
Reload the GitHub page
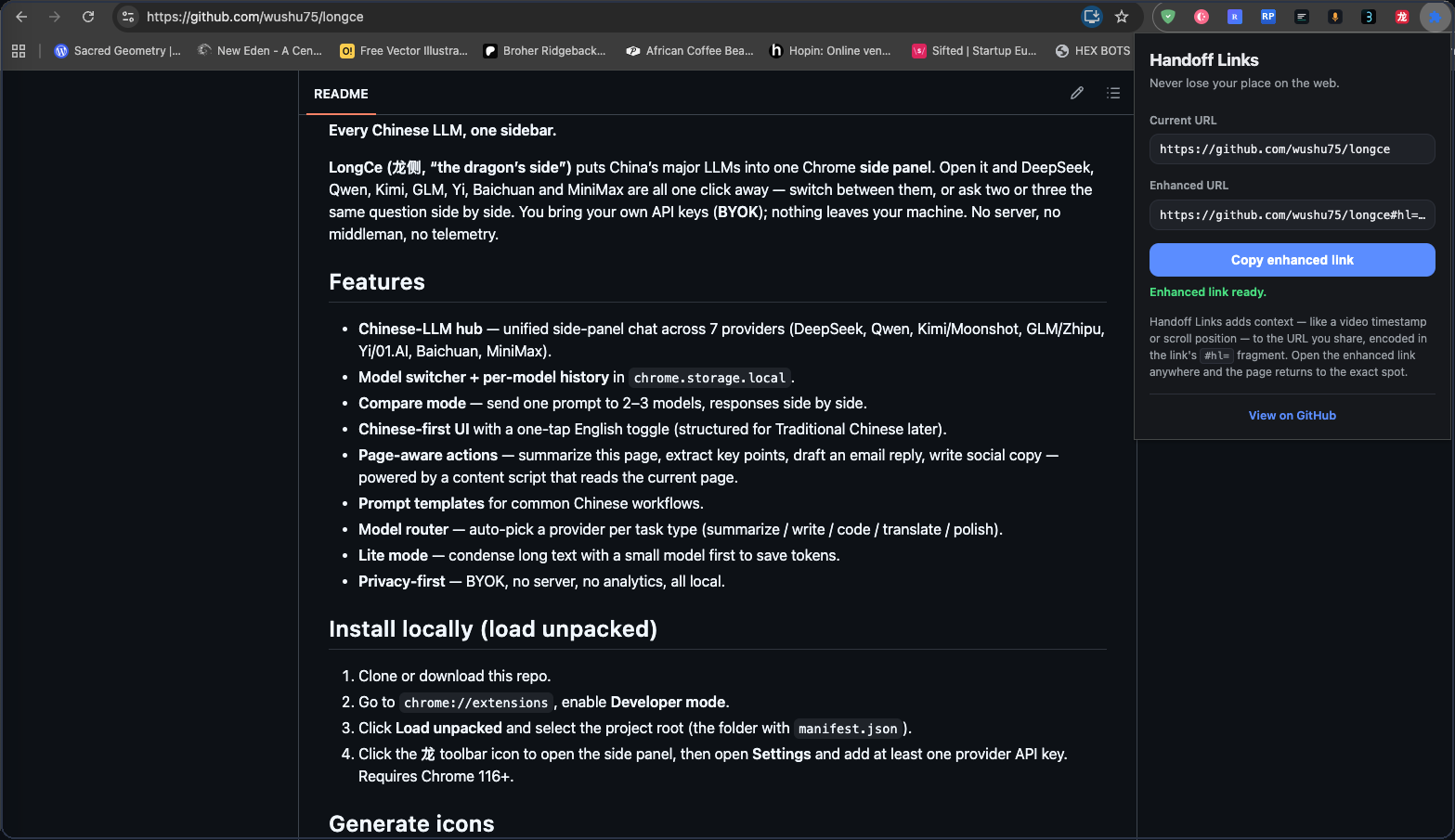(88, 17)
